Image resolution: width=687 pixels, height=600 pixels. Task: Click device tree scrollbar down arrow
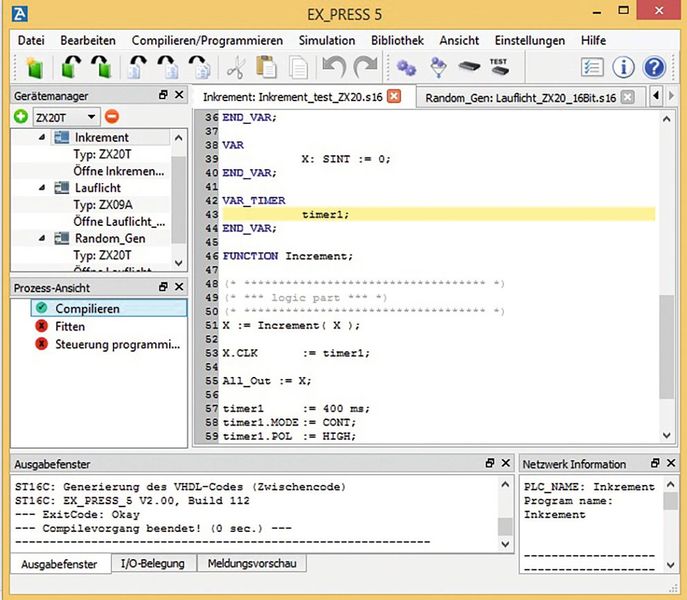(178, 263)
